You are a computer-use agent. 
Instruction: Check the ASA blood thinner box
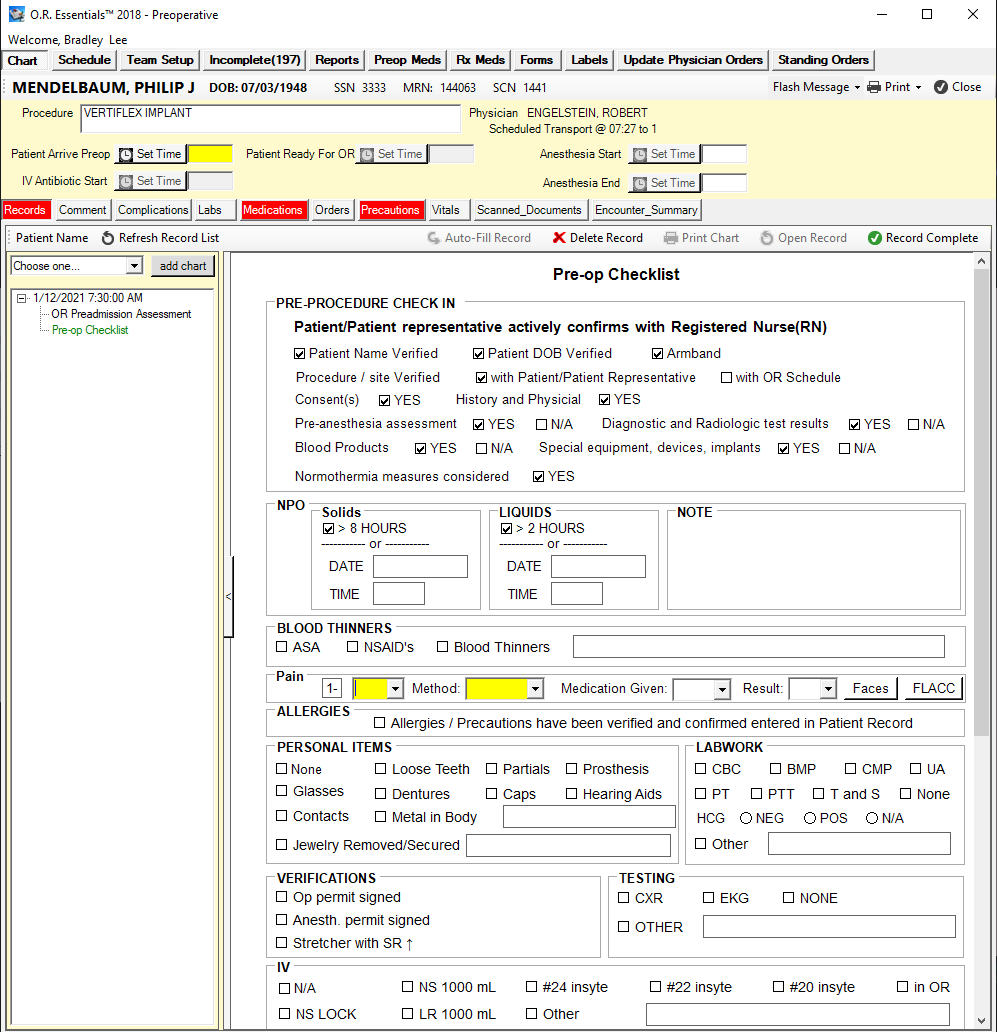[282, 647]
